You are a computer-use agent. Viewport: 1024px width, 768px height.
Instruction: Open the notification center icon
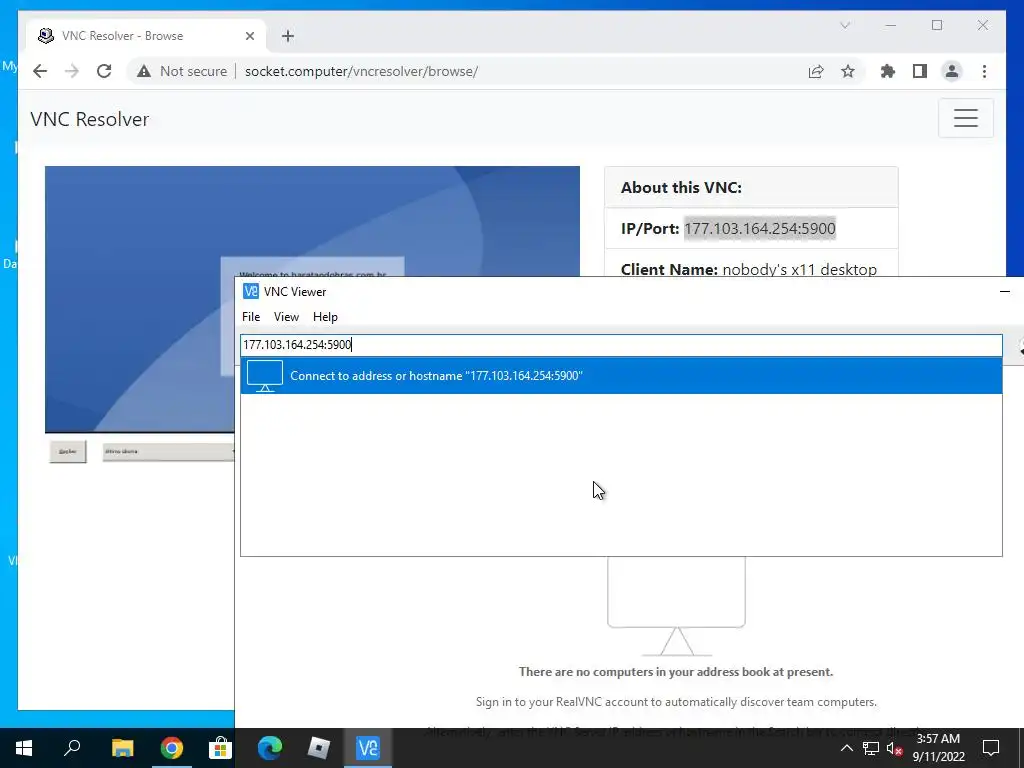click(991, 748)
